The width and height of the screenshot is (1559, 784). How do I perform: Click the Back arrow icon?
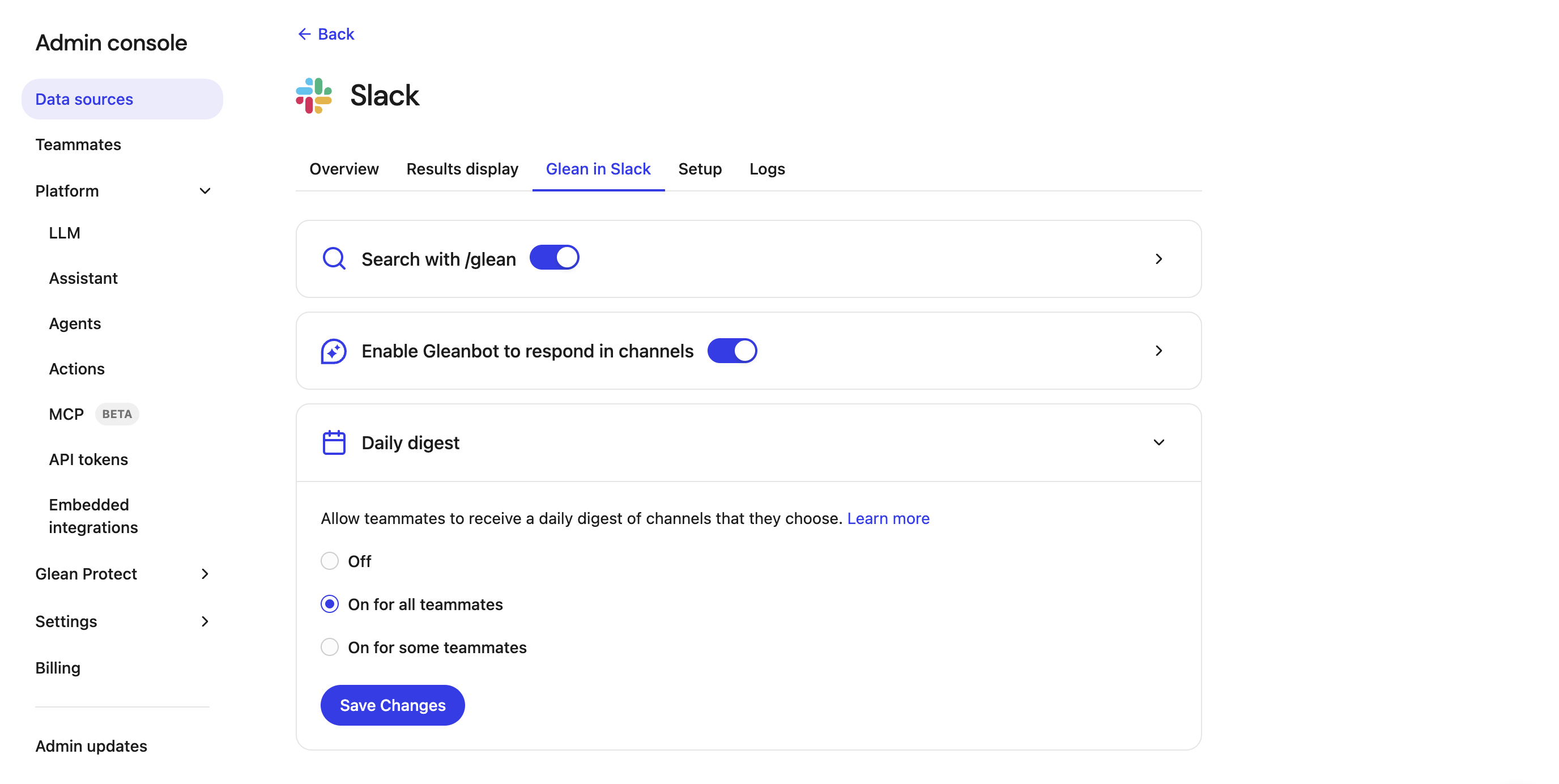click(x=304, y=34)
